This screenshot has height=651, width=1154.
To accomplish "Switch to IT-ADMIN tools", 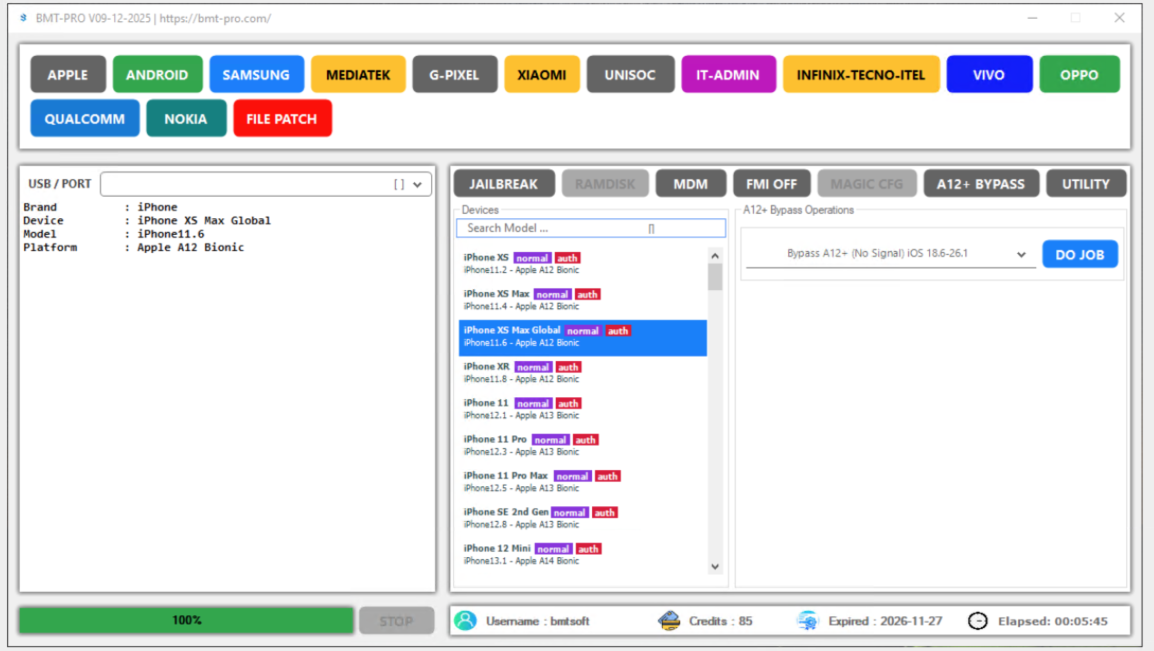I will coord(728,74).
